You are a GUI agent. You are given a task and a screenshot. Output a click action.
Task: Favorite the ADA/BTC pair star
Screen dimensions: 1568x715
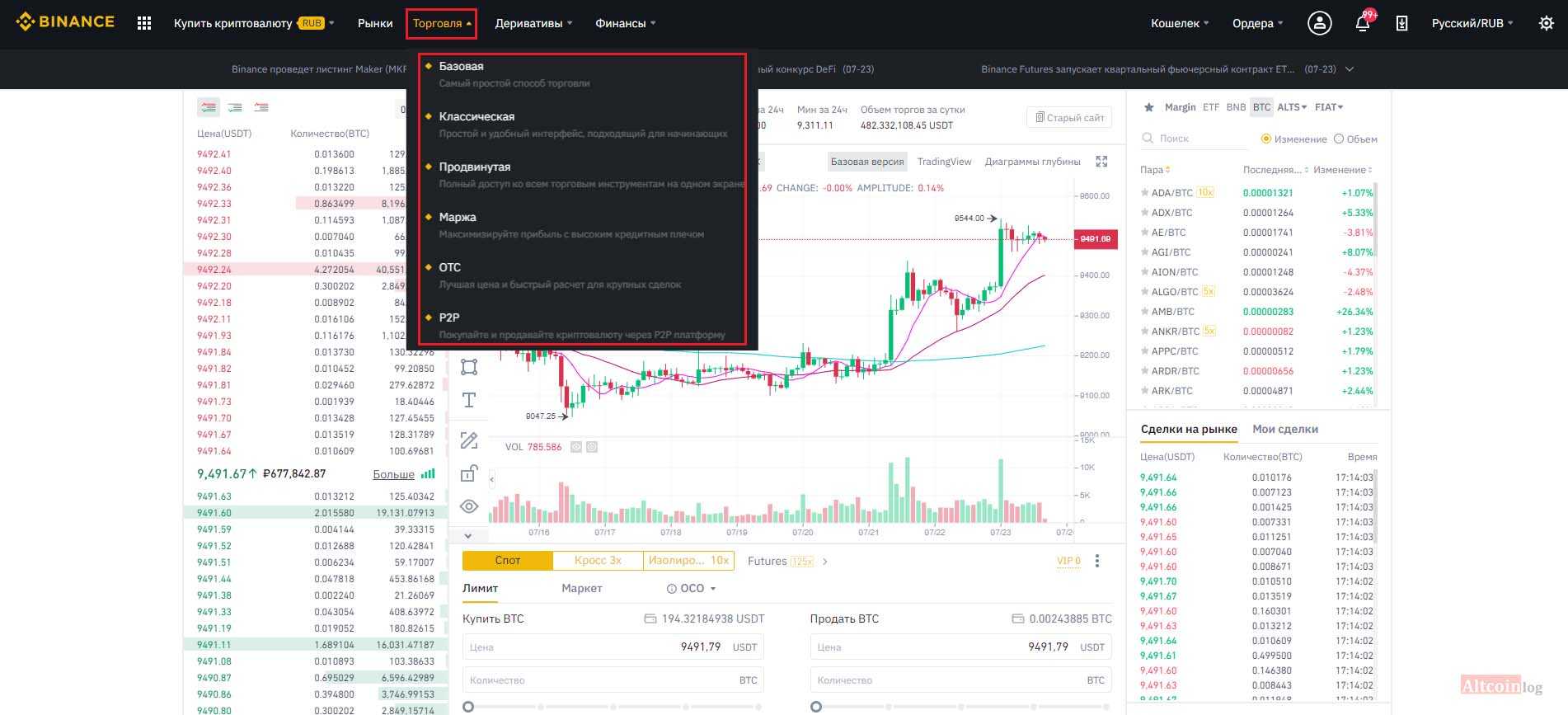pyautogui.click(x=1144, y=193)
